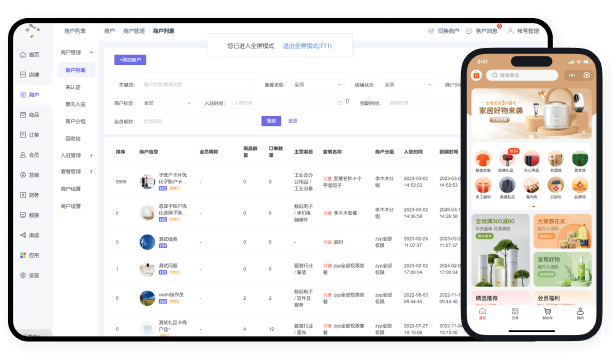The height and width of the screenshot is (360, 612).
Task: Open the 首页 home icon in sidebar
Action: coord(23,55)
